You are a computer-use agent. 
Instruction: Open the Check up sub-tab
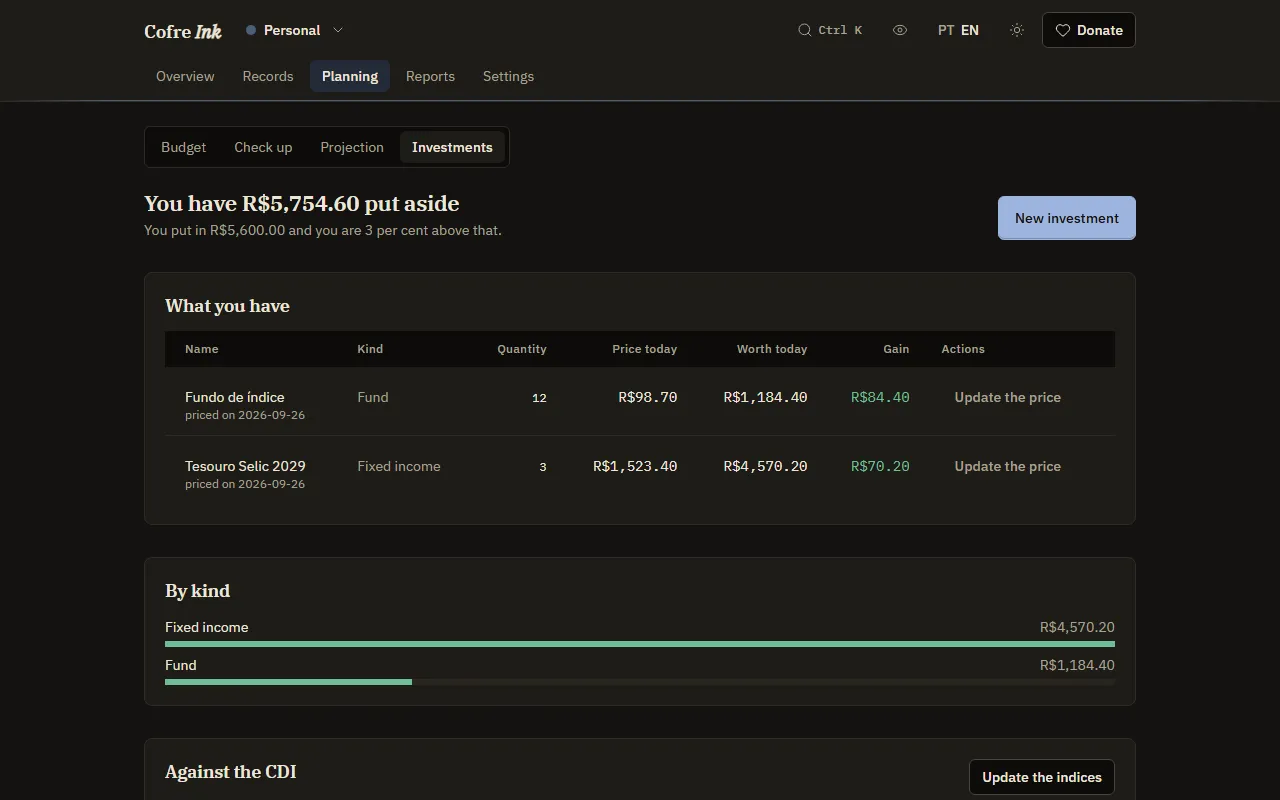(263, 147)
